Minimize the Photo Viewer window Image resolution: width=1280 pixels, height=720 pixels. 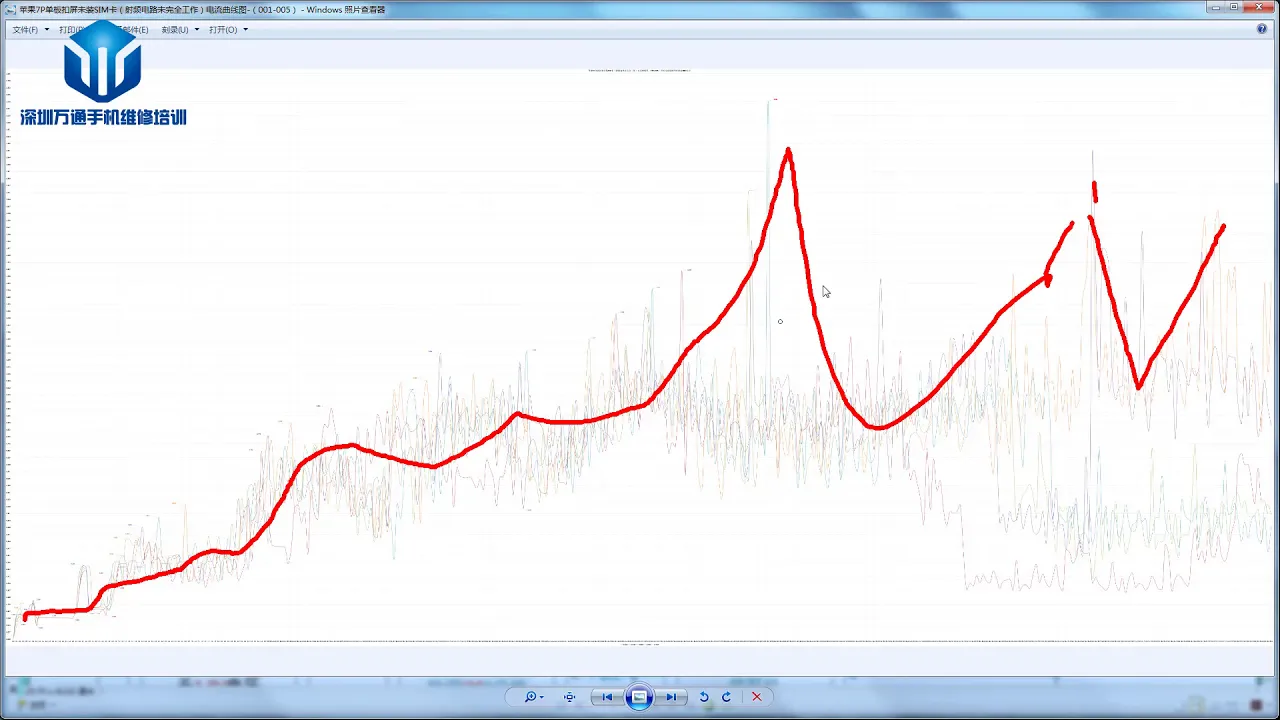tap(1214, 8)
